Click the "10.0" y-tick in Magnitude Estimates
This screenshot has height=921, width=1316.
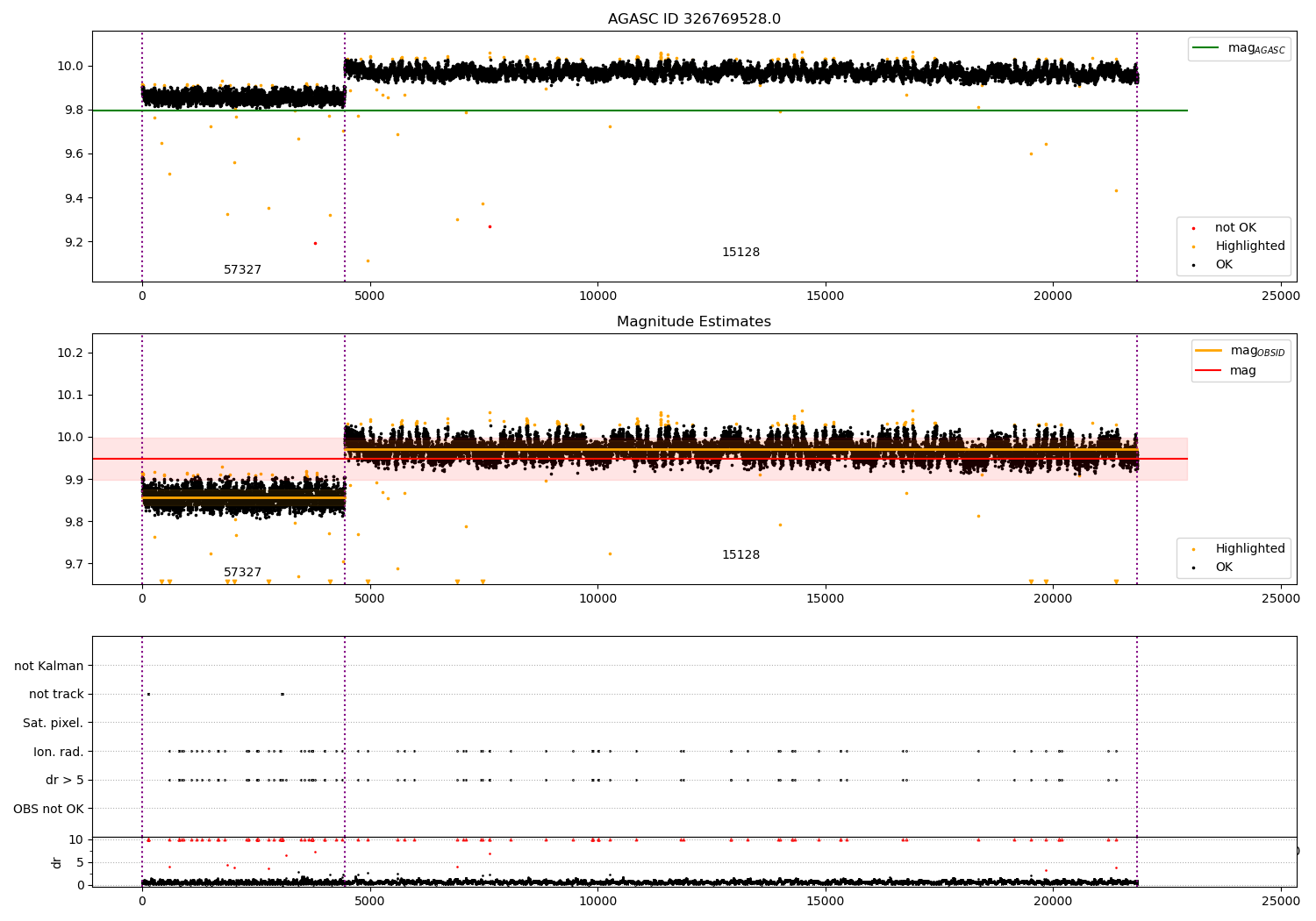[71, 438]
